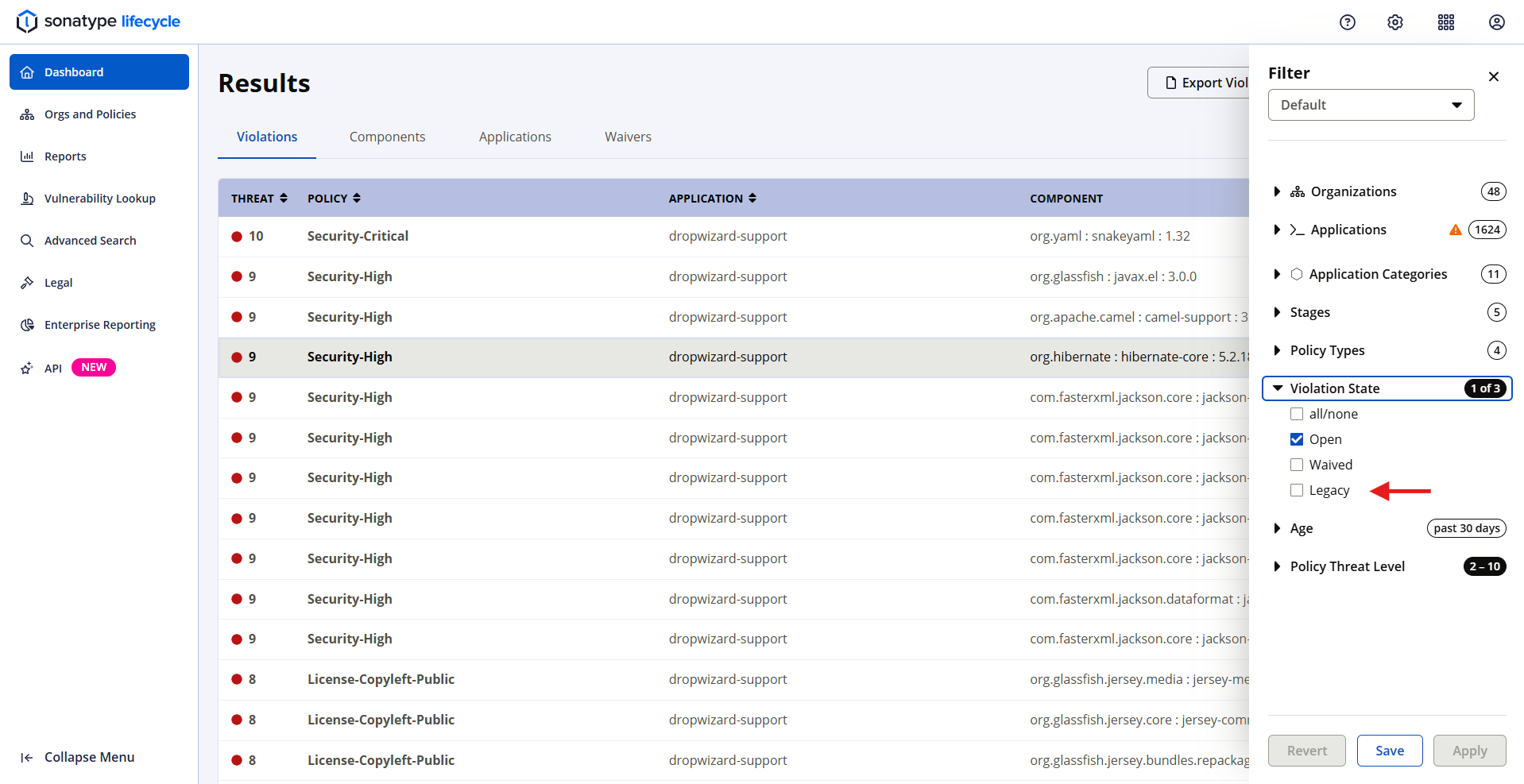The width and height of the screenshot is (1524, 784).
Task: Click org.glassfish.jersey.media License-Copyleft-Public row
Action: coord(733,679)
